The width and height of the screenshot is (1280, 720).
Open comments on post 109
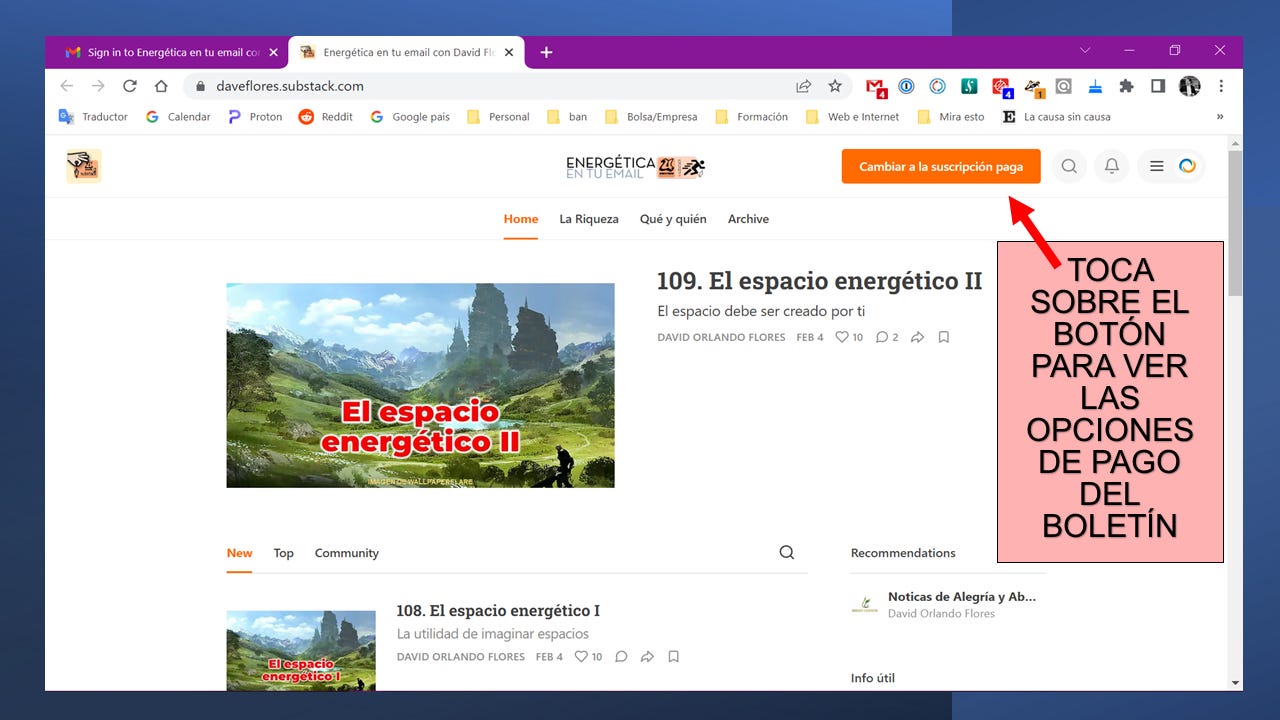tap(887, 337)
